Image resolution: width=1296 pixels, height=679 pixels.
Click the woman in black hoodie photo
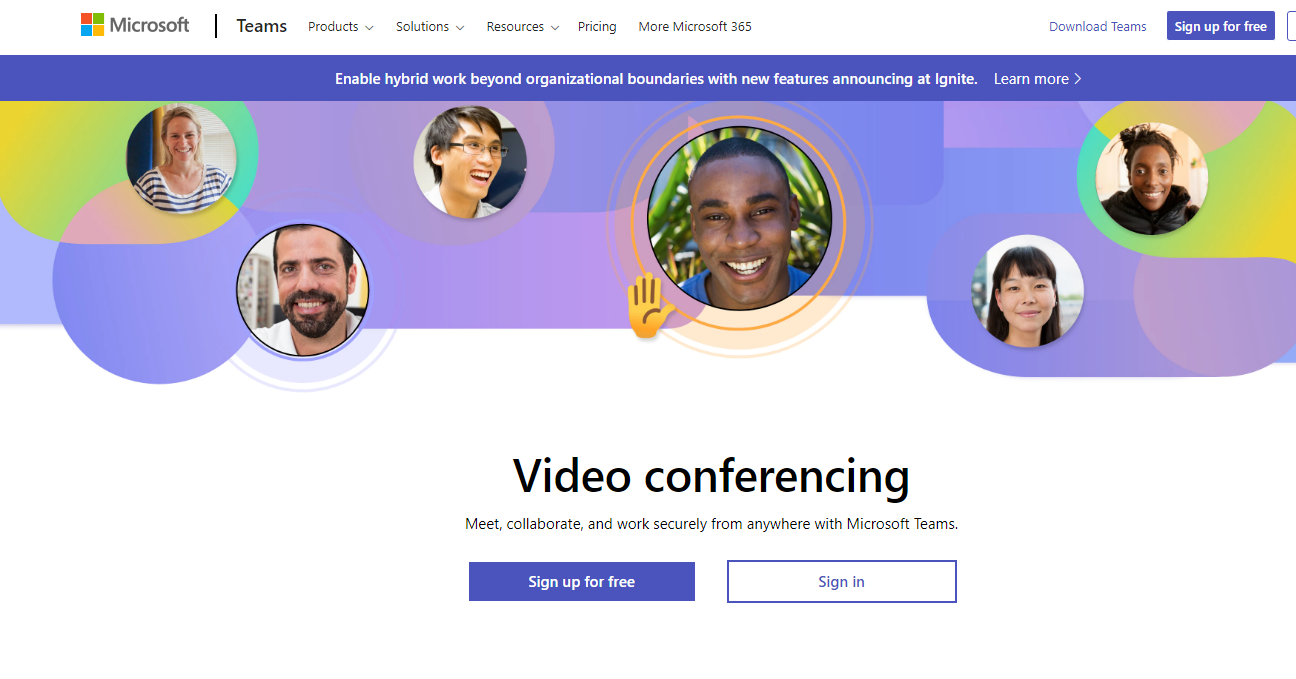click(x=1152, y=179)
